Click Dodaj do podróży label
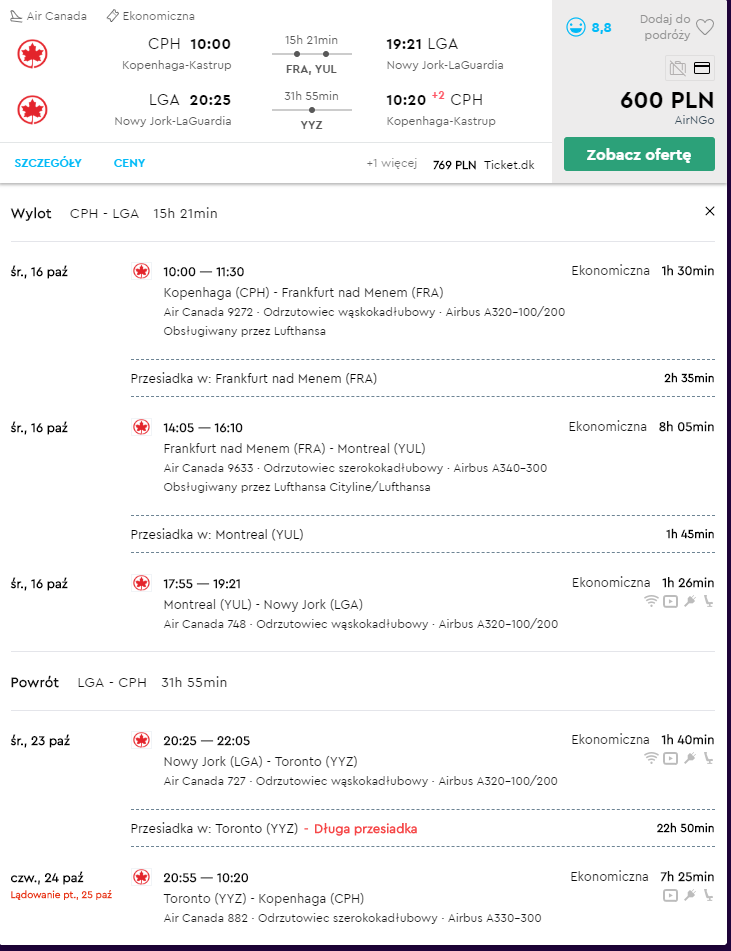 click(x=665, y=27)
